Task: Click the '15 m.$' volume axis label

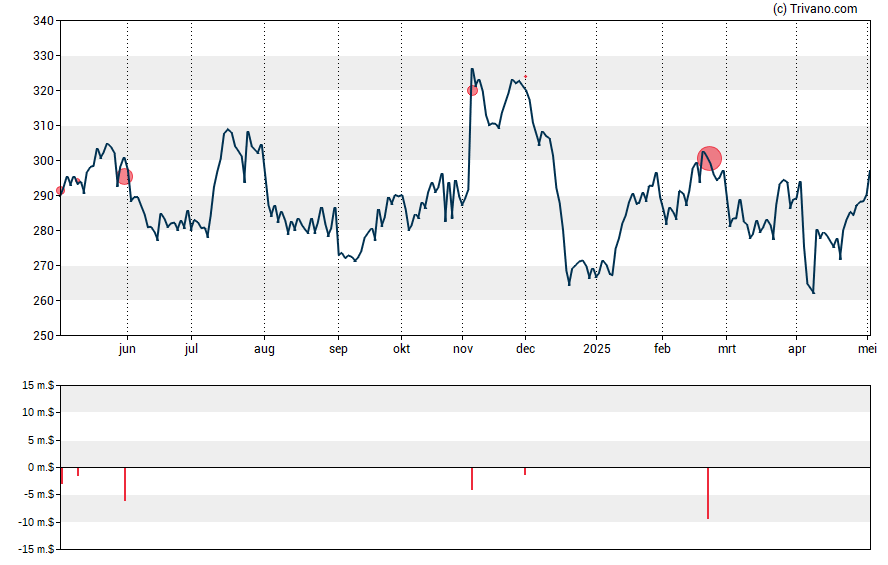Action: coord(38,386)
